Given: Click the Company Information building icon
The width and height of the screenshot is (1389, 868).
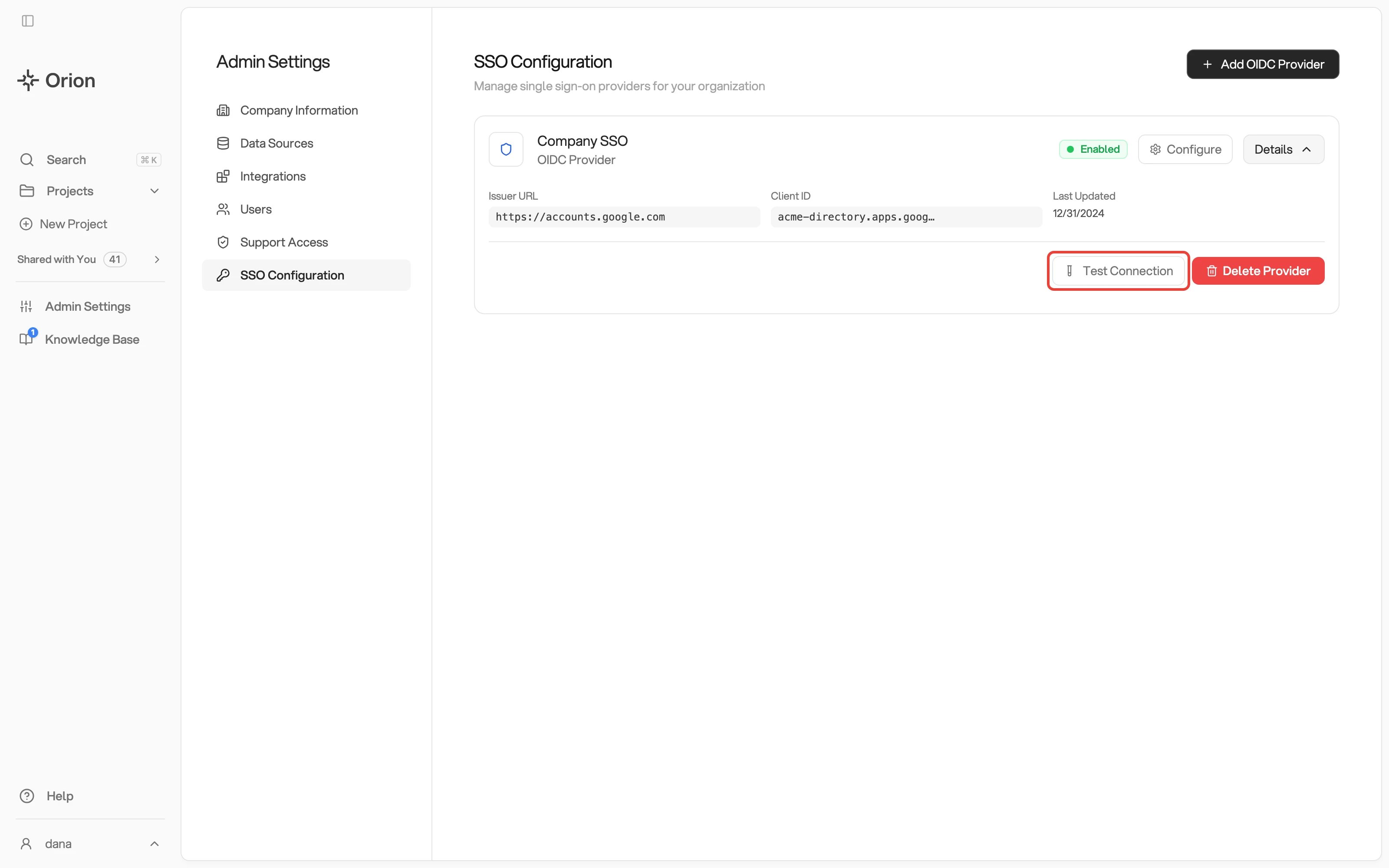Looking at the screenshot, I should coord(223,110).
